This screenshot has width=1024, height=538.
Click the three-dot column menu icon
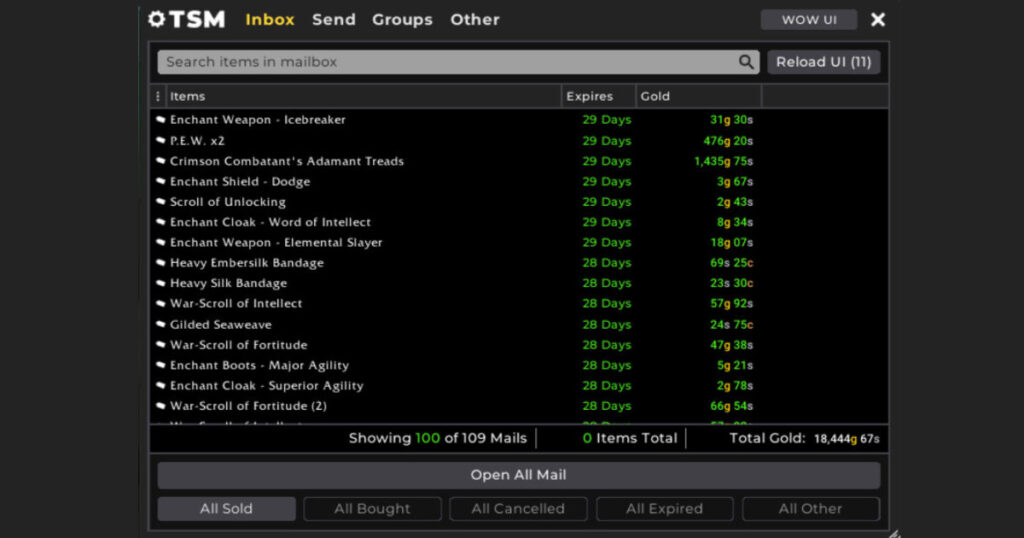click(158, 97)
